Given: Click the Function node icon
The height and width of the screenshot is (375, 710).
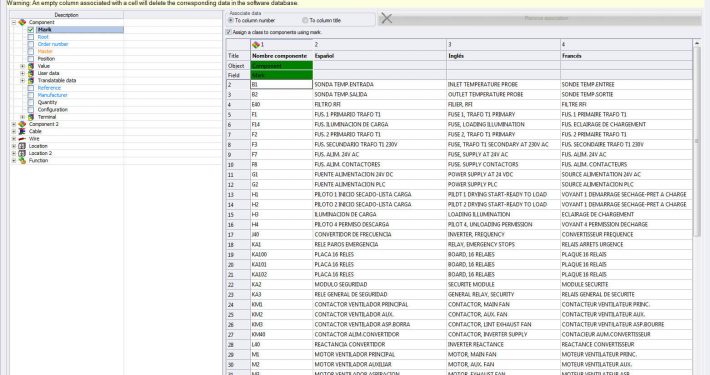Looking at the screenshot, I should tap(22, 160).
